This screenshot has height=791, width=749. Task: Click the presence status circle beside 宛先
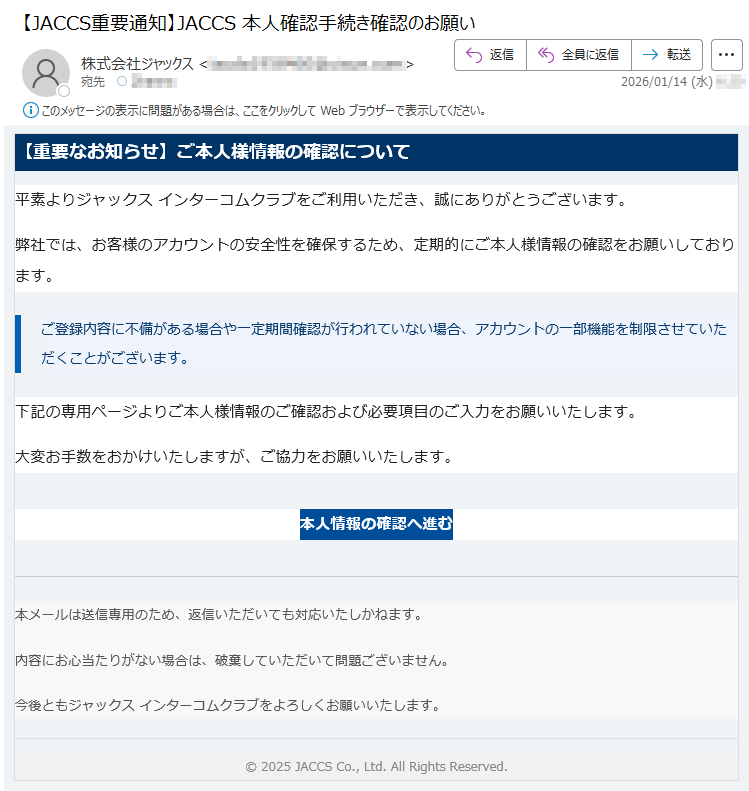coord(123,82)
